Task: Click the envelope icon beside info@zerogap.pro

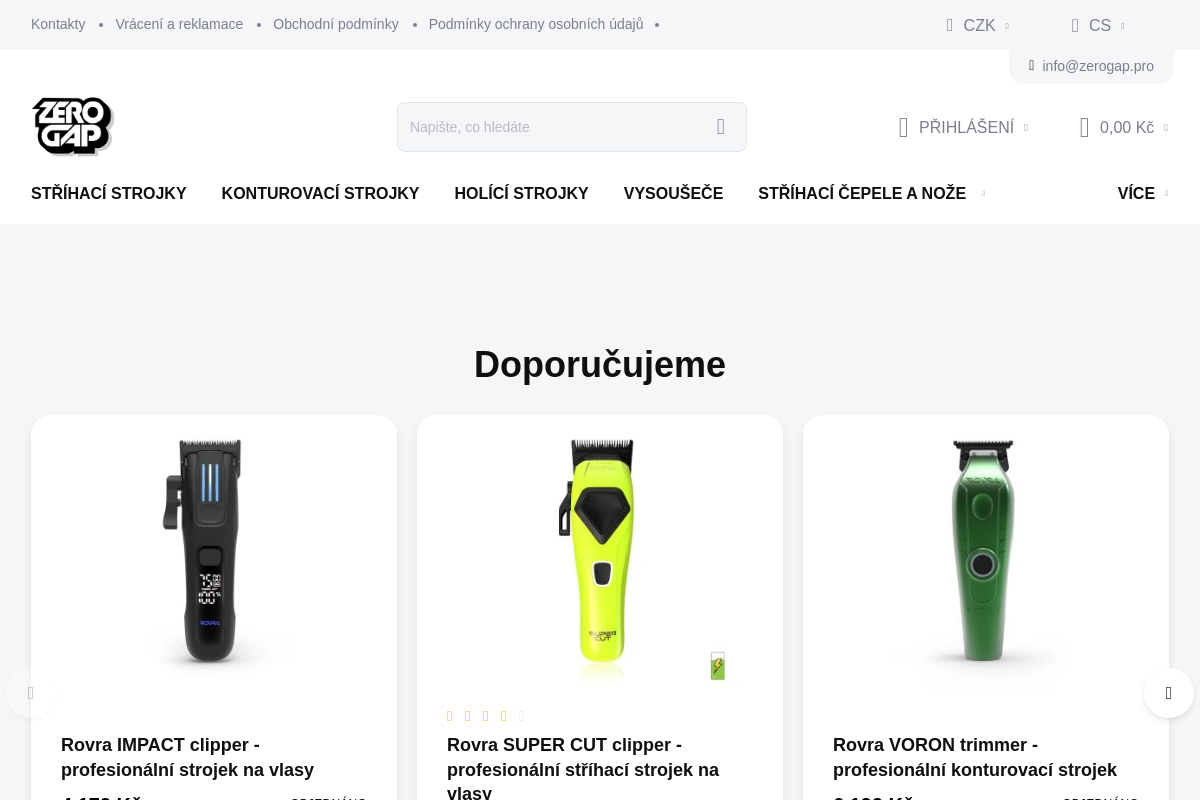Action: [x=1031, y=66]
